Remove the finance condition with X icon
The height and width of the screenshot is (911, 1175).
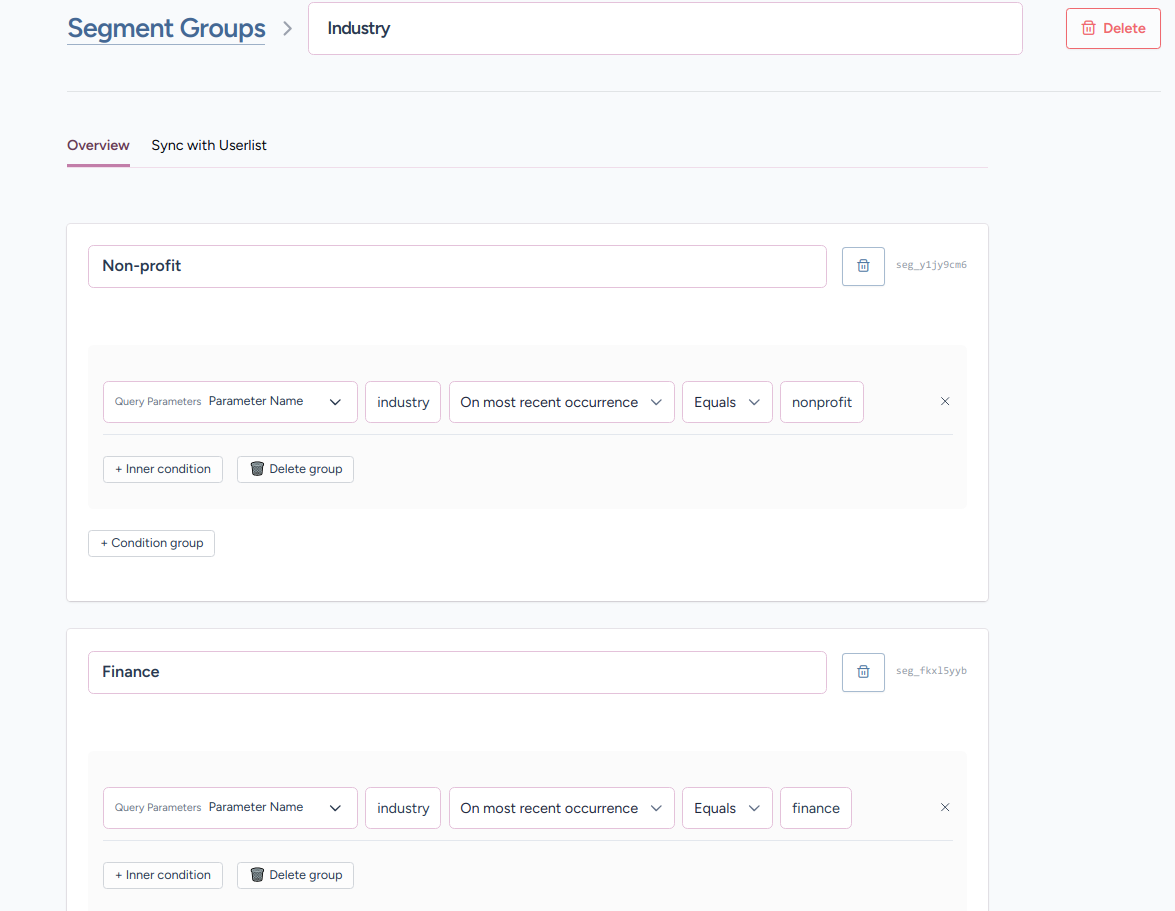click(945, 808)
